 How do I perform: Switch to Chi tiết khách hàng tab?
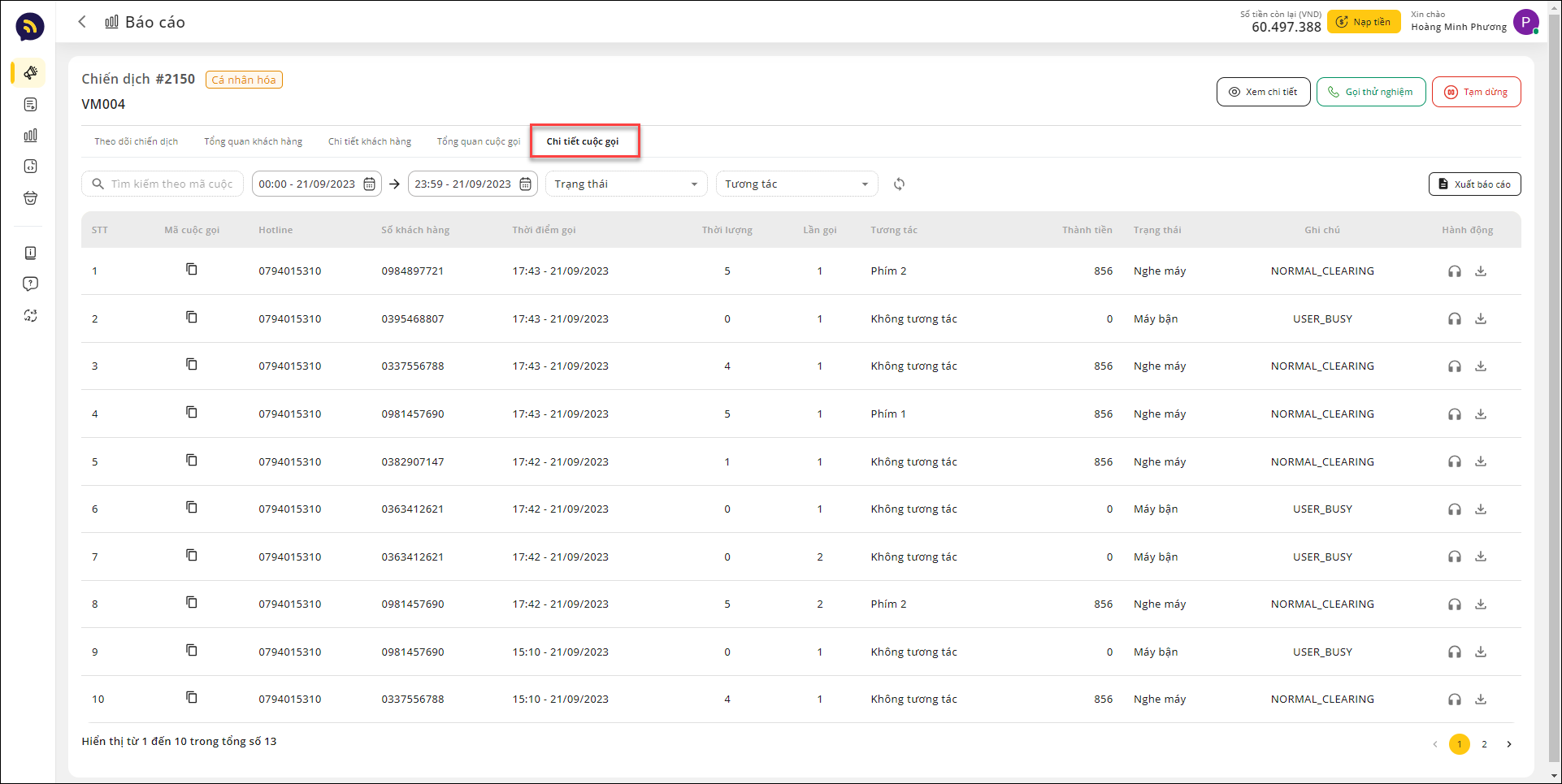(x=369, y=141)
